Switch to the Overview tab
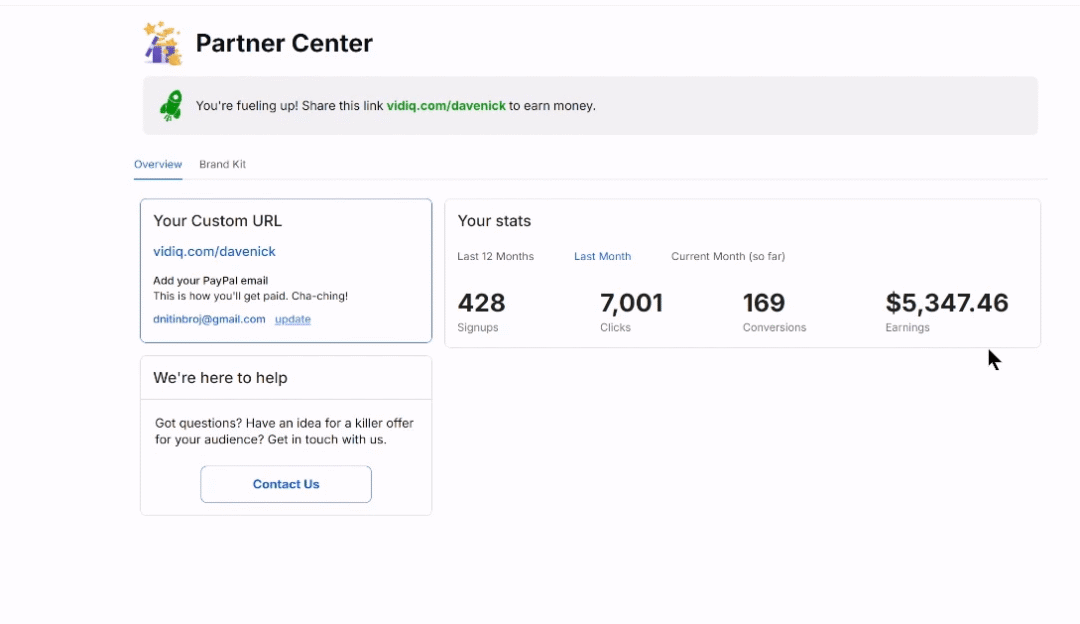The width and height of the screenshot is (1080, 624). [x=158, y=165]
